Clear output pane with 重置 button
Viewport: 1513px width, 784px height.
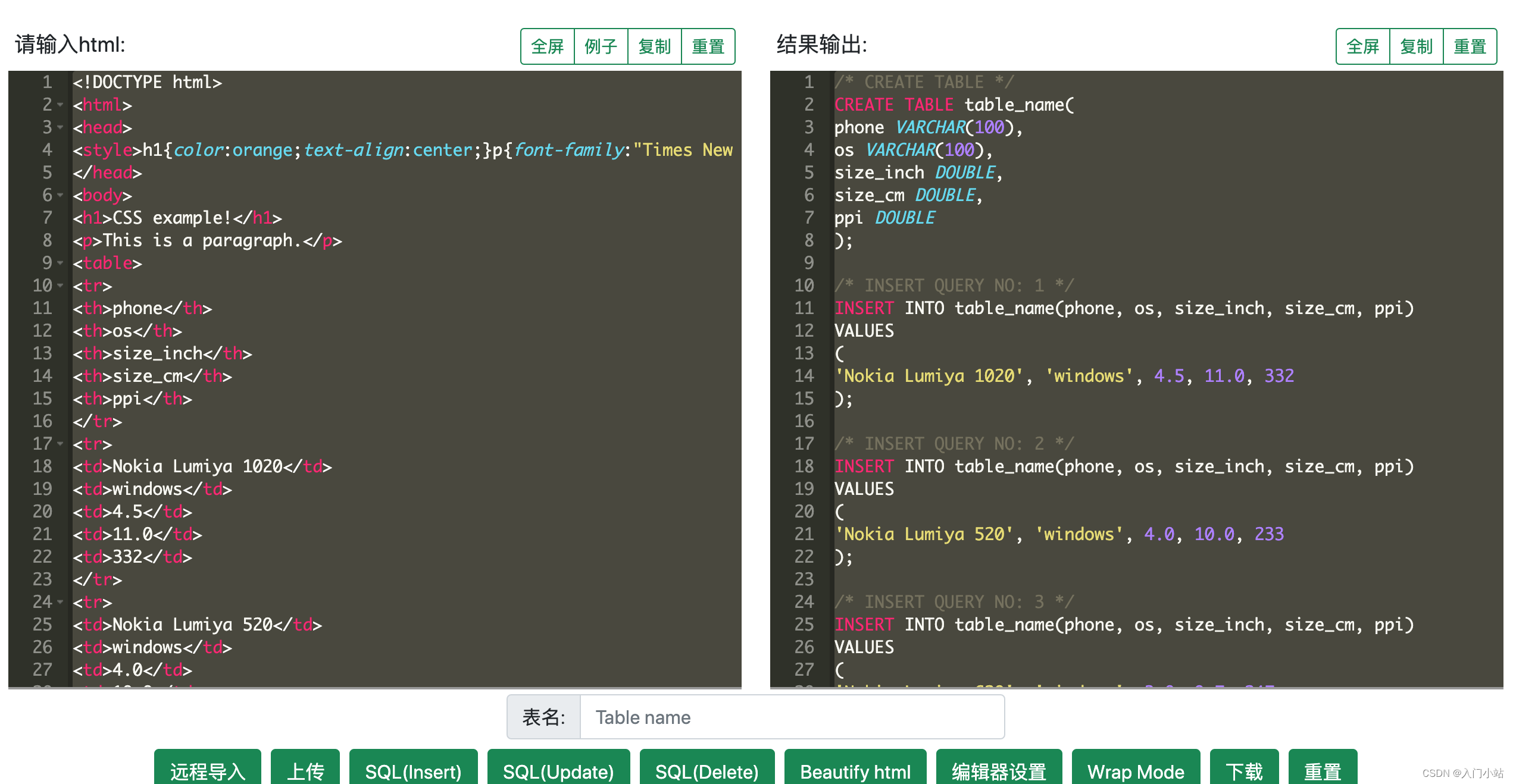pyautogui.click(x=1470, y=46)
